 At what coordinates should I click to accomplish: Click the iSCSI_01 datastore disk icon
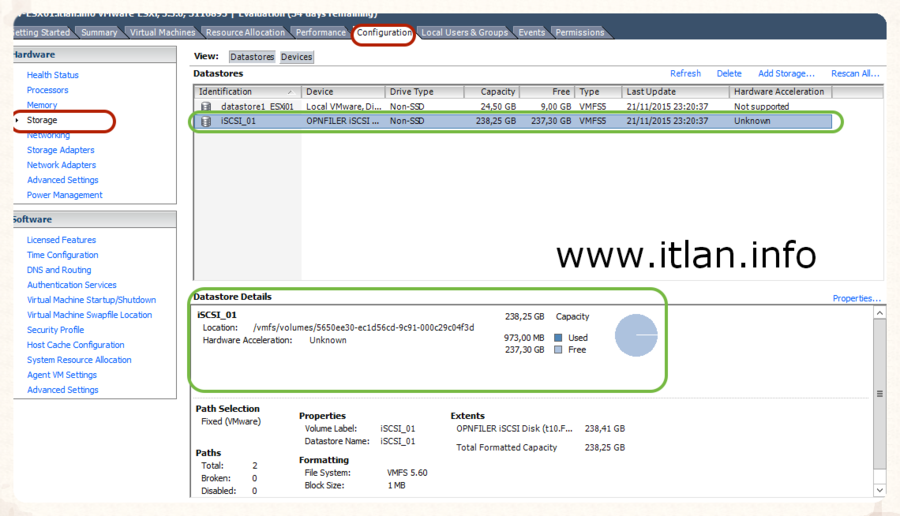(x=206, y=121)
